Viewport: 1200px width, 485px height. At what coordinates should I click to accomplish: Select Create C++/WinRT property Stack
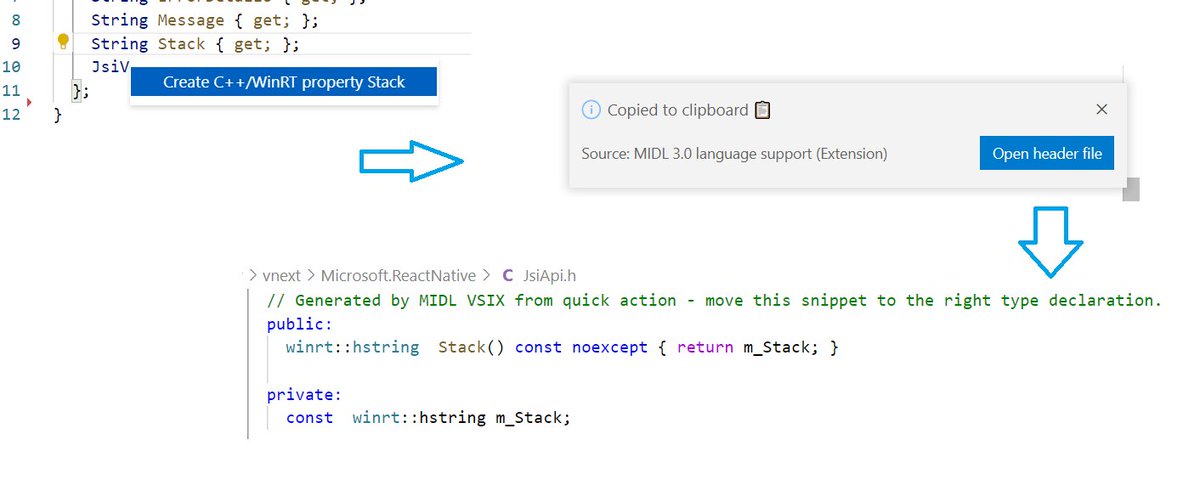pos(284,82)
